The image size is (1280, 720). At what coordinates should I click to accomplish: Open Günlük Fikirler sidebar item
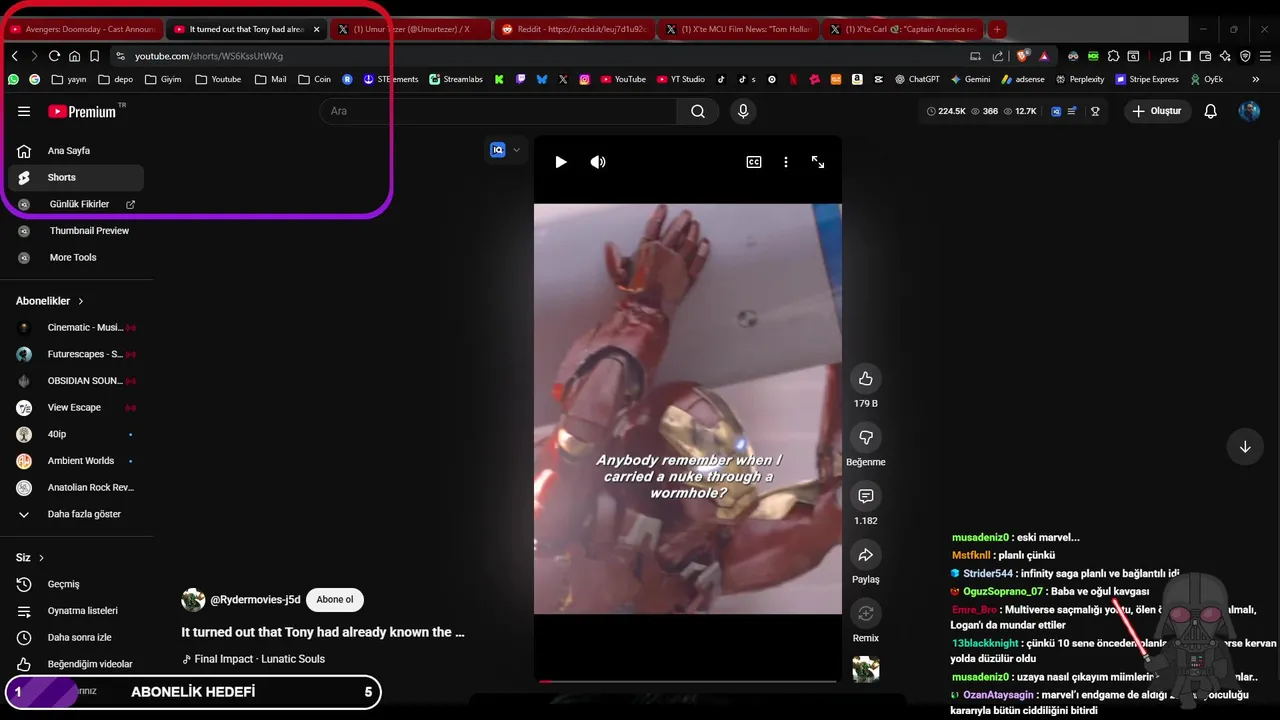76,204
